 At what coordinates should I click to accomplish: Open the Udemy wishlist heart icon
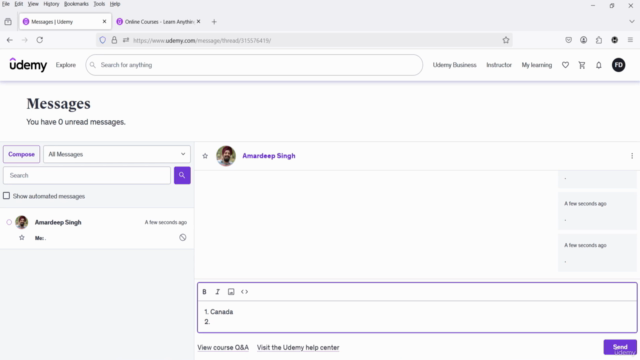point(565,65)
